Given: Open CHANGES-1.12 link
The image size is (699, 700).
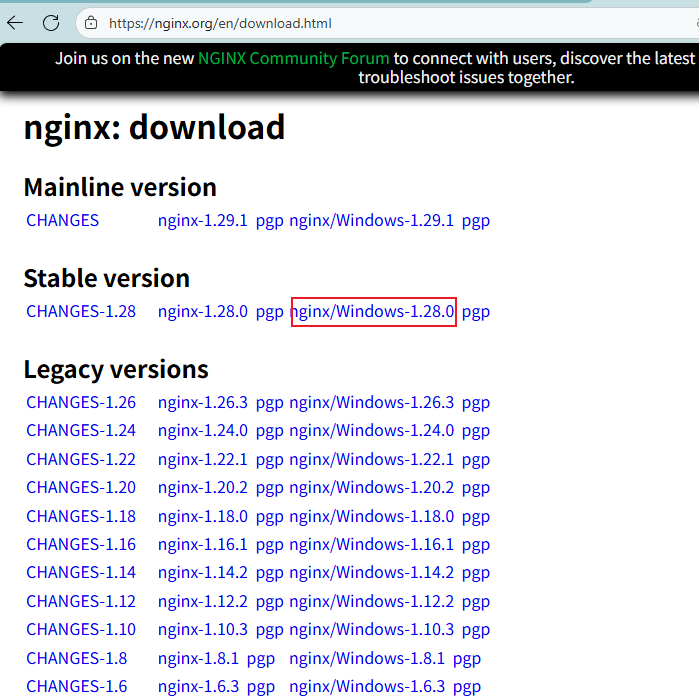Looking at the screenshot, I should coord(81,601).
